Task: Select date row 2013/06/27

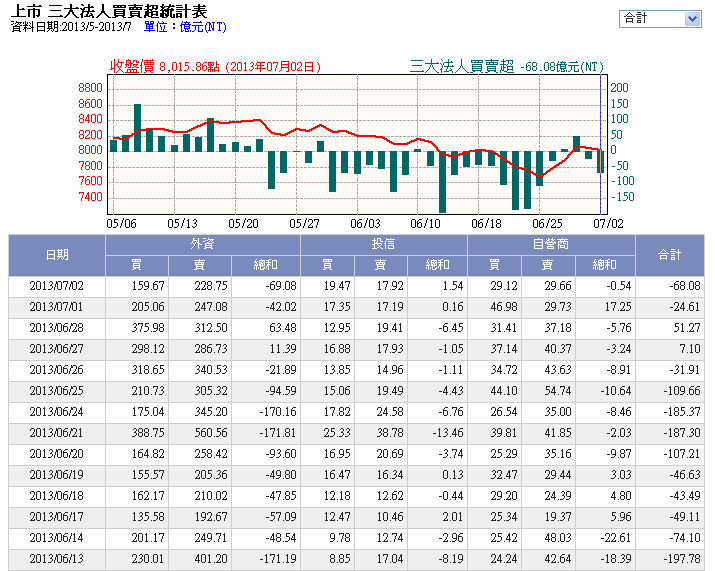Action: (x=356, y=349)
